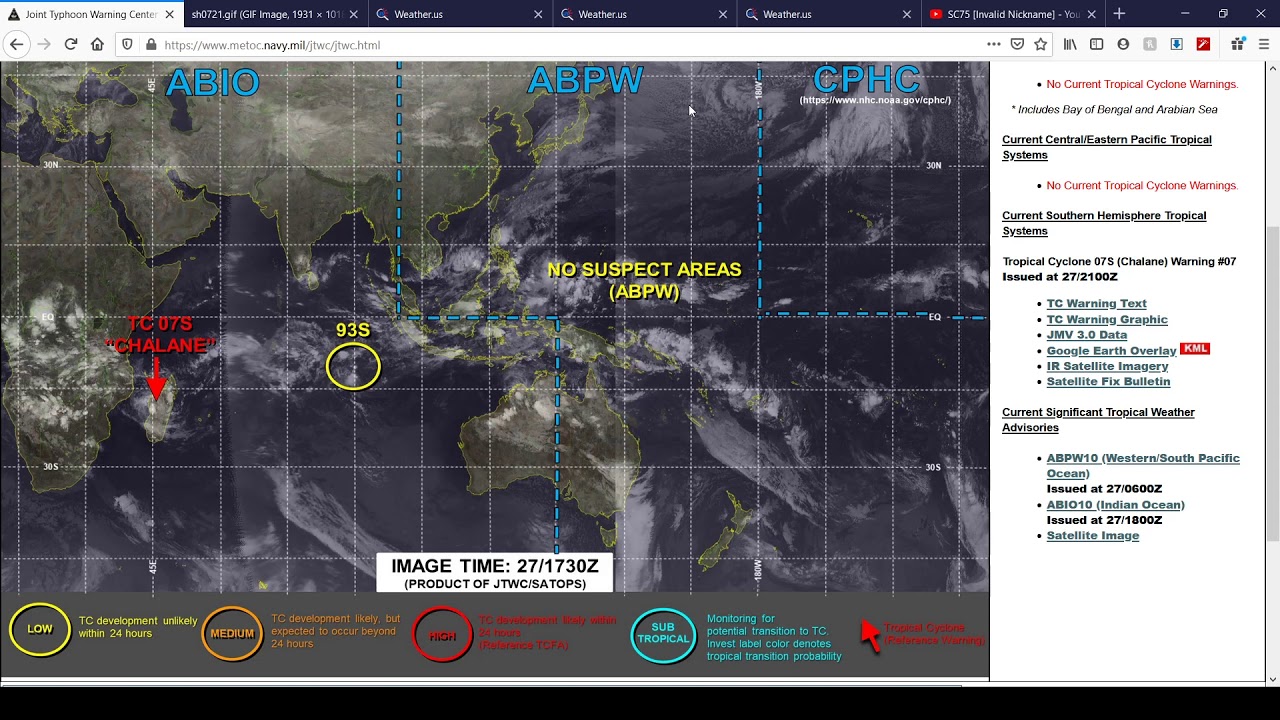Screen dimensions: 1280x720
Task: Open the Google Earth Overlay link
Action: [1111, 350]
